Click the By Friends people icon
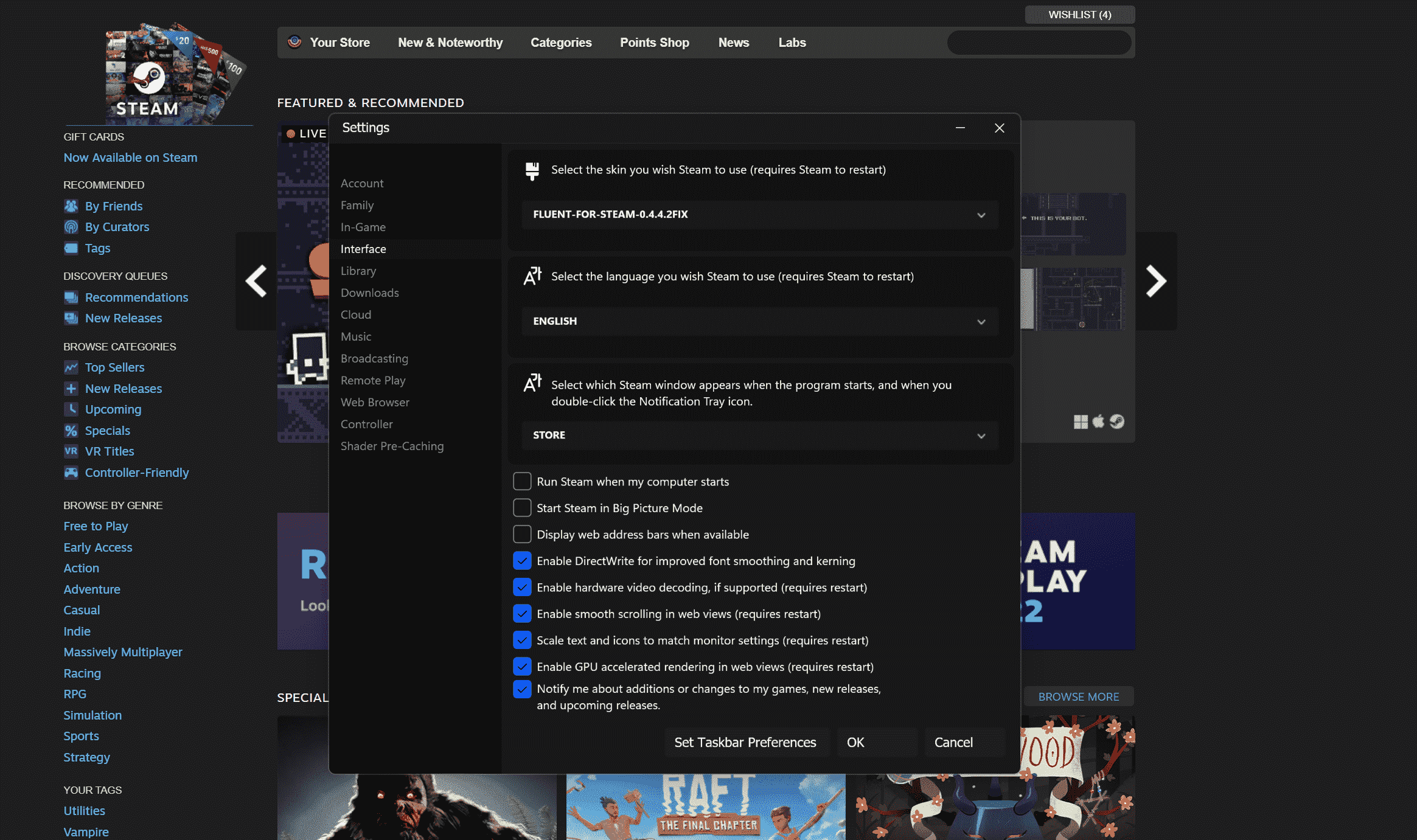This screenshot has height=840, width=1417. 71,206
